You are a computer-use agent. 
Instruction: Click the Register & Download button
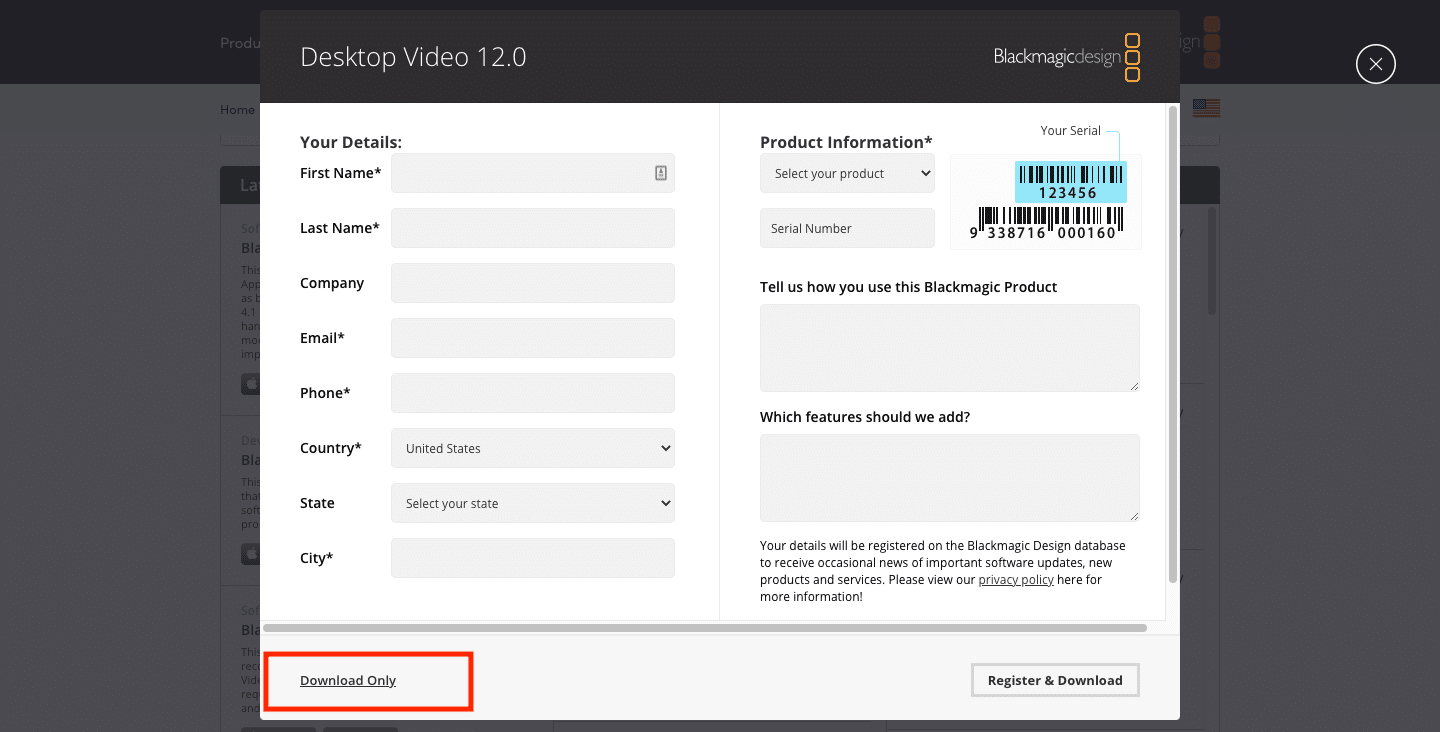[x=1055, y=680]
